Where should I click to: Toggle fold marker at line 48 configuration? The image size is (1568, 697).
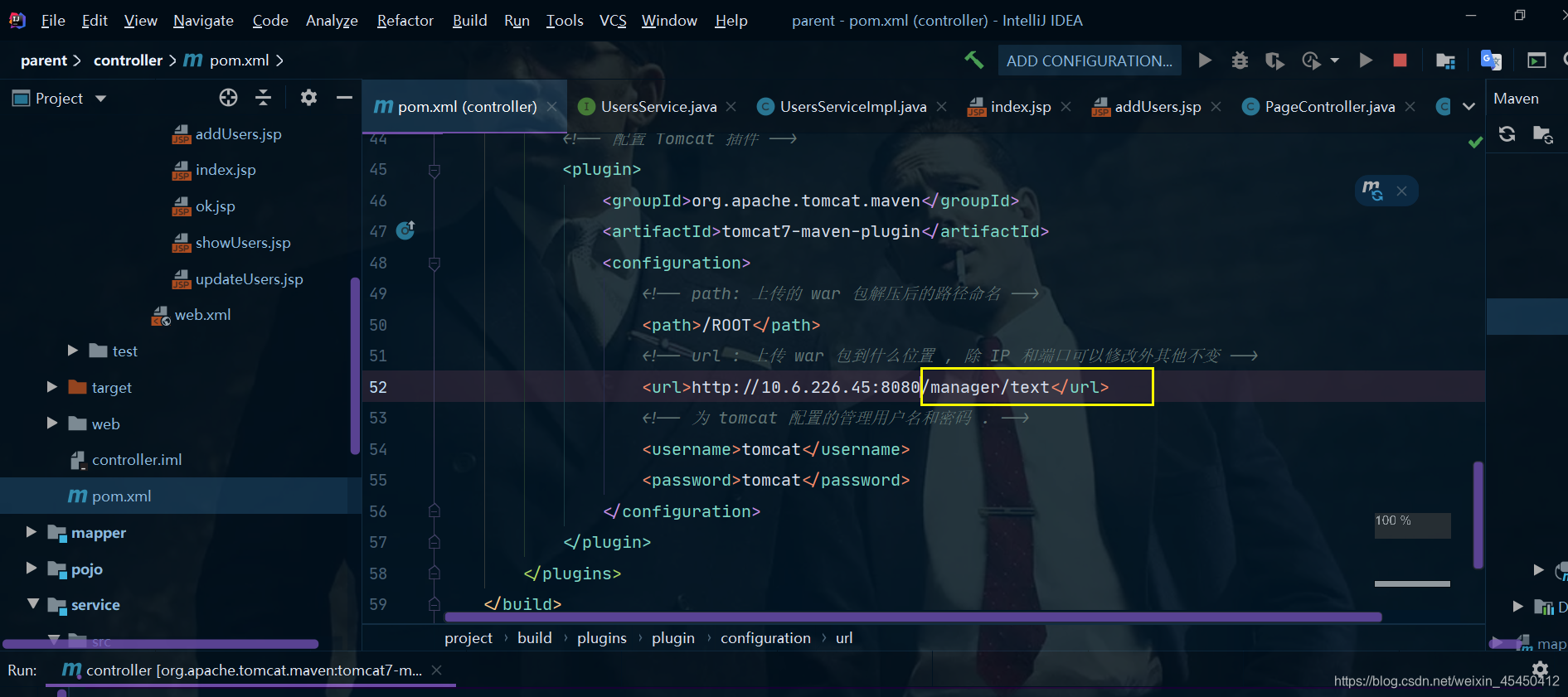click(434, 264)
